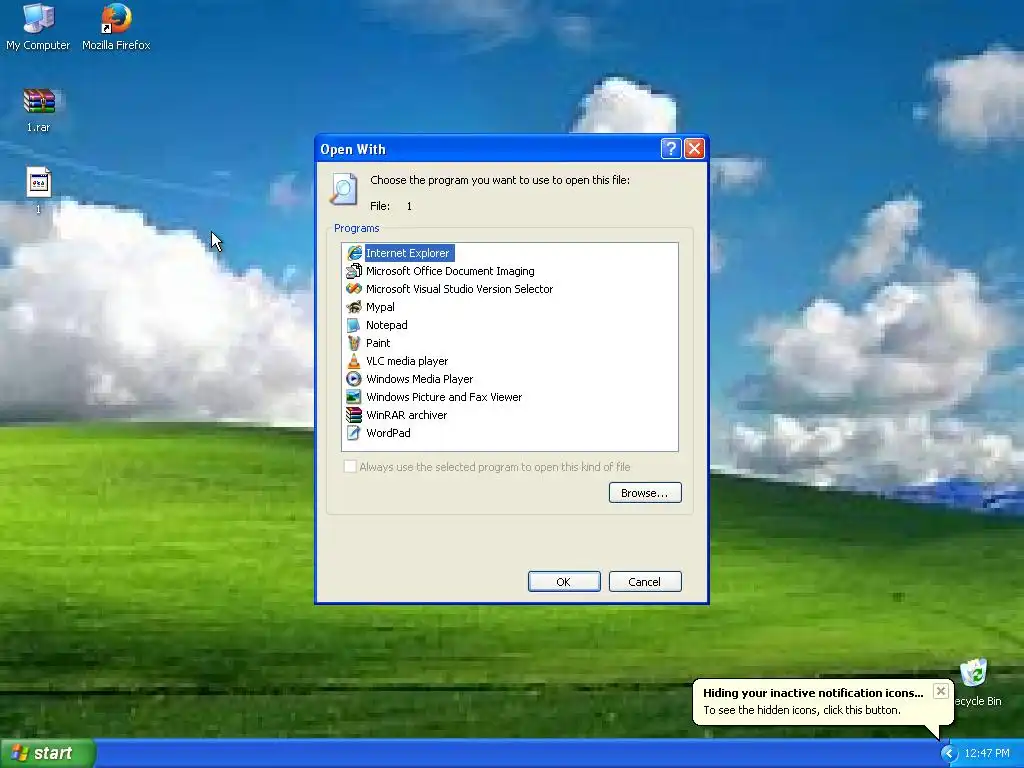Choose Windows Picture and Fax Viewer entry
Image resolution: width=1024 pixels, height=768 pixels.
coord(444,396)
